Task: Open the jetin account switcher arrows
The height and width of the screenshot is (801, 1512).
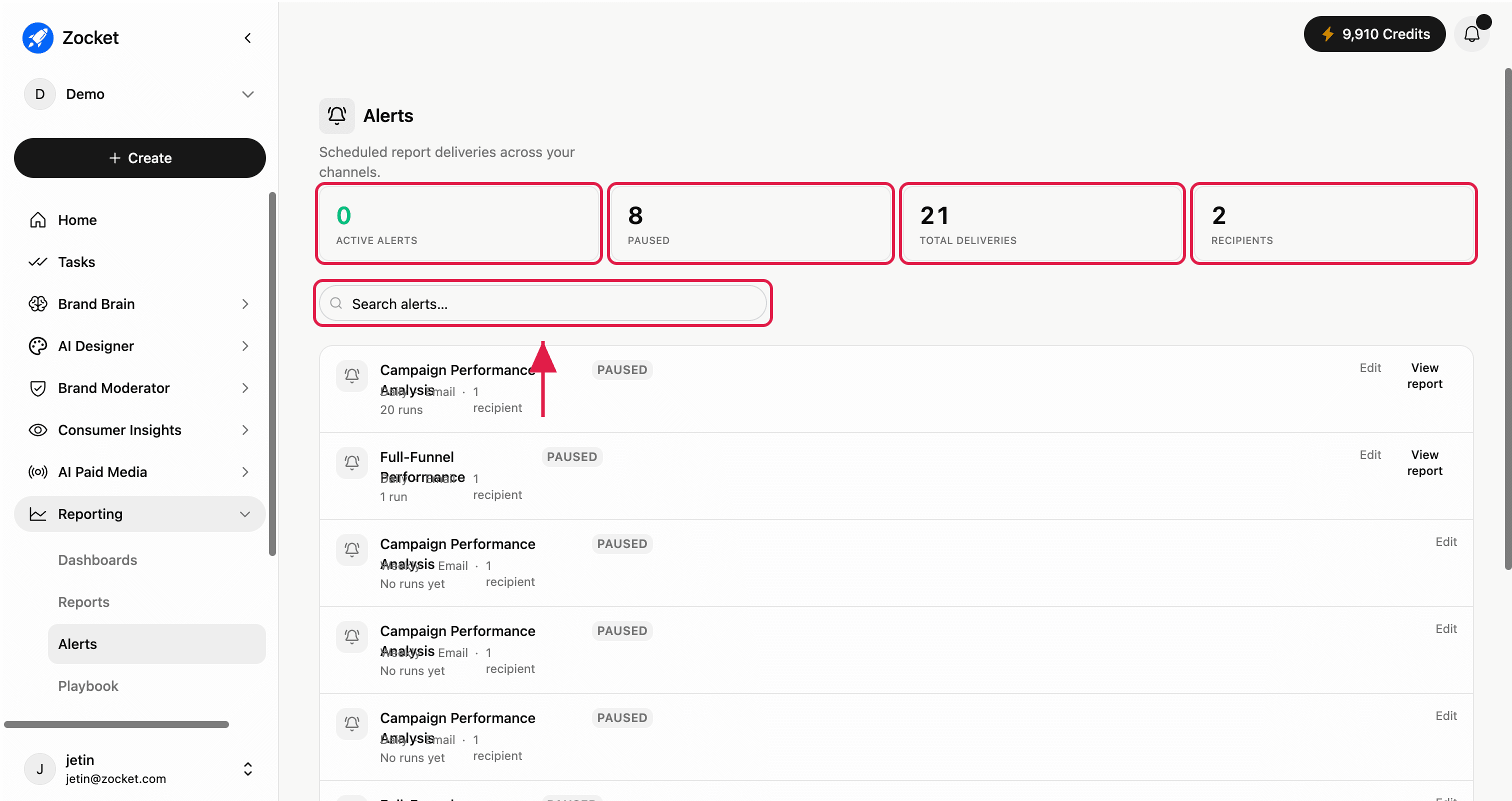Action: click(248, 769)
